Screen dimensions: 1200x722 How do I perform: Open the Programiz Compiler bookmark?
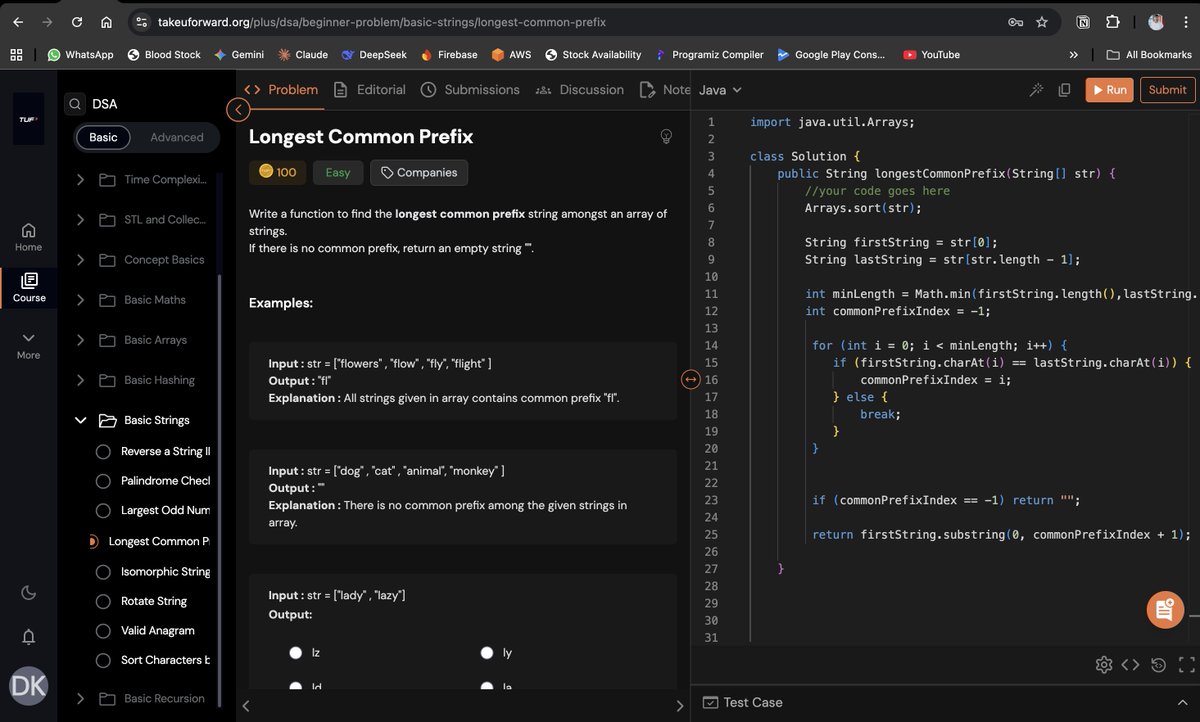(x=709, y=54)
